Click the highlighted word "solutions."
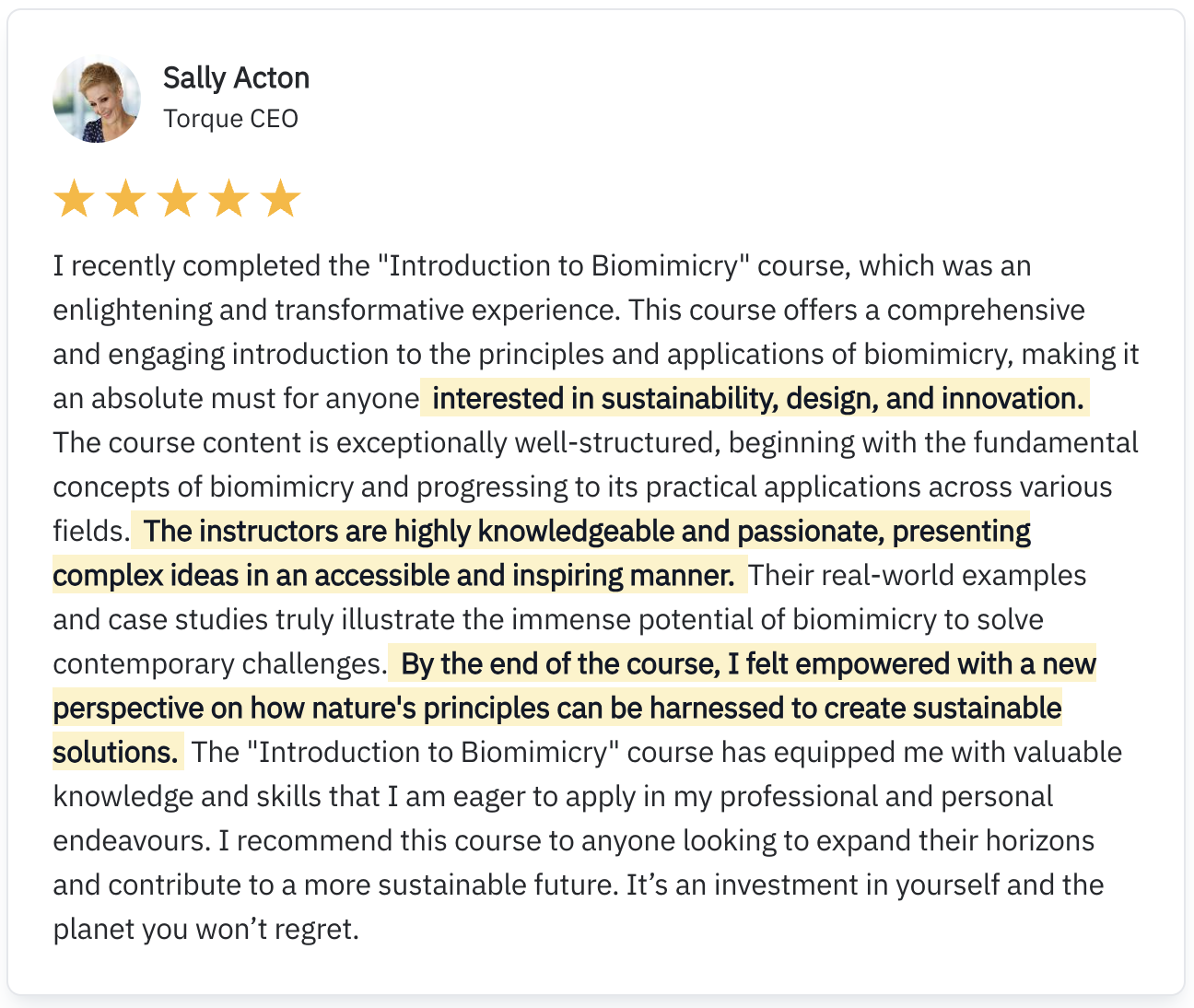 pos(115,753)
